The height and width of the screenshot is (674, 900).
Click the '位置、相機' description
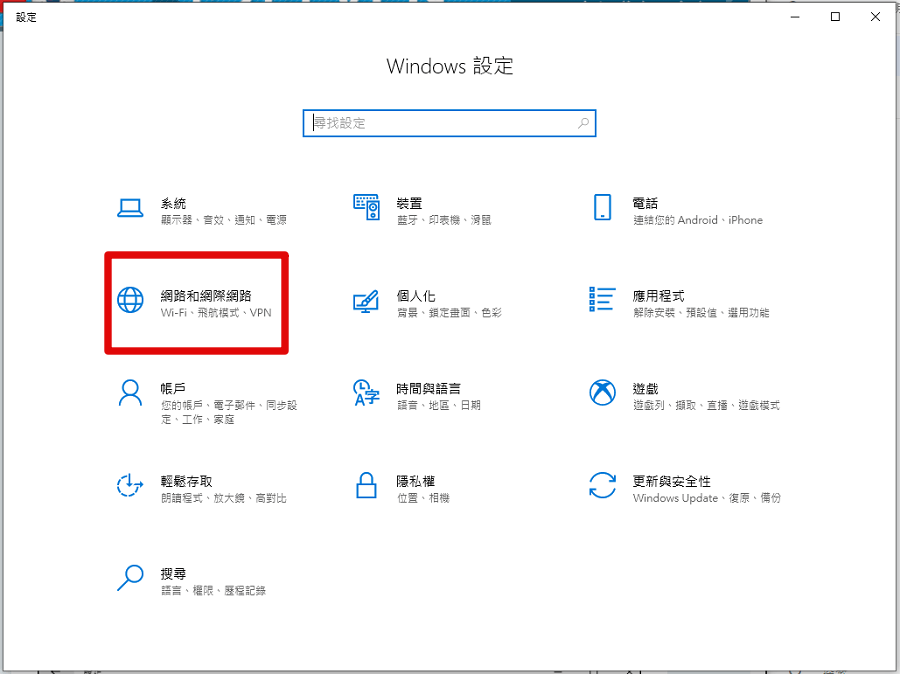[x=424, y=498]
